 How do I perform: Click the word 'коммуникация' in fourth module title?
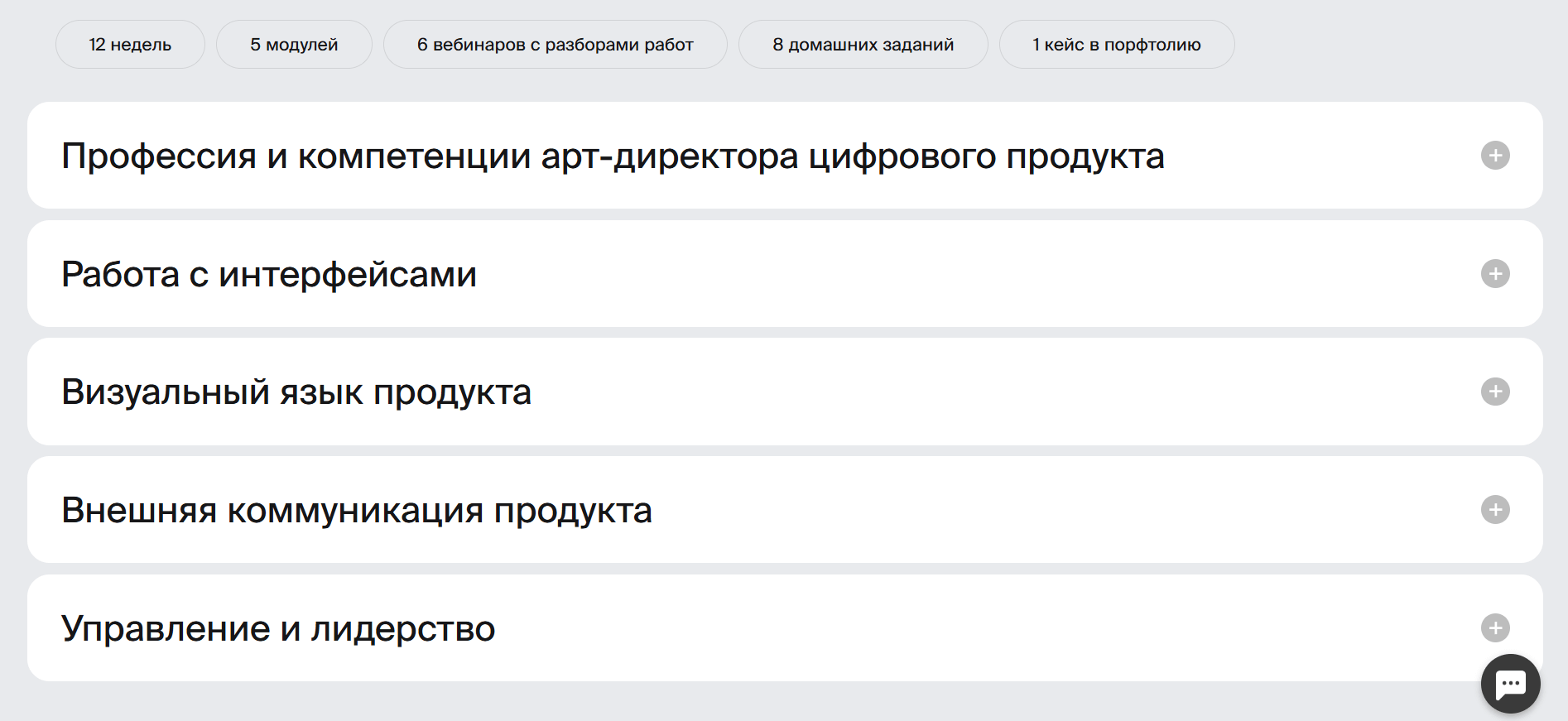click(x=355, y=511)
